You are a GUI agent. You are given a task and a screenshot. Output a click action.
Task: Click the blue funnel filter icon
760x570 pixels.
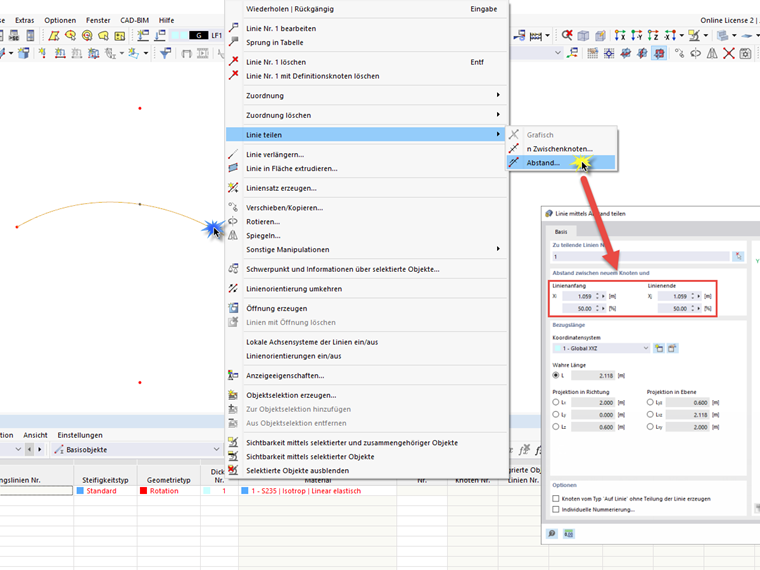(x=165, y=53)
